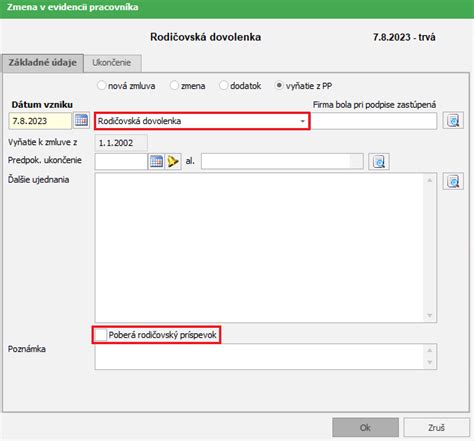Screen dimensions: 474x441
Task: Click scroll-down arrow in Ďalšie ujednania box
Action: [430, 315]
